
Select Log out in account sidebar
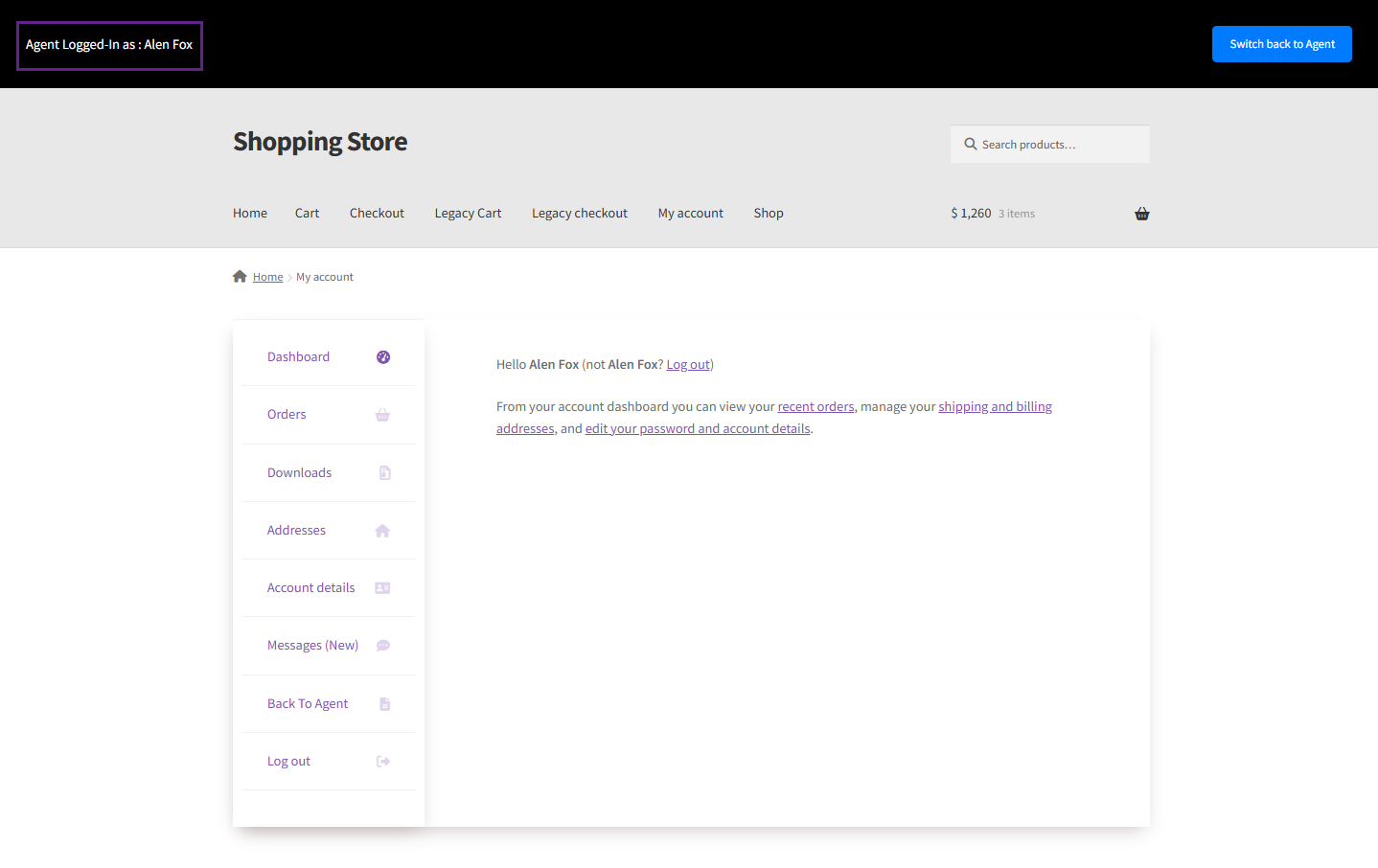click(x=288, y=761)
